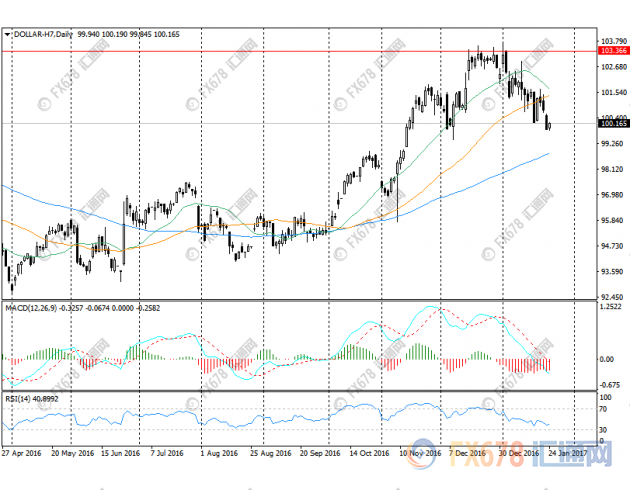
Task: Click the -0.675 MACD scale value
Action: [x=611, y=383]
